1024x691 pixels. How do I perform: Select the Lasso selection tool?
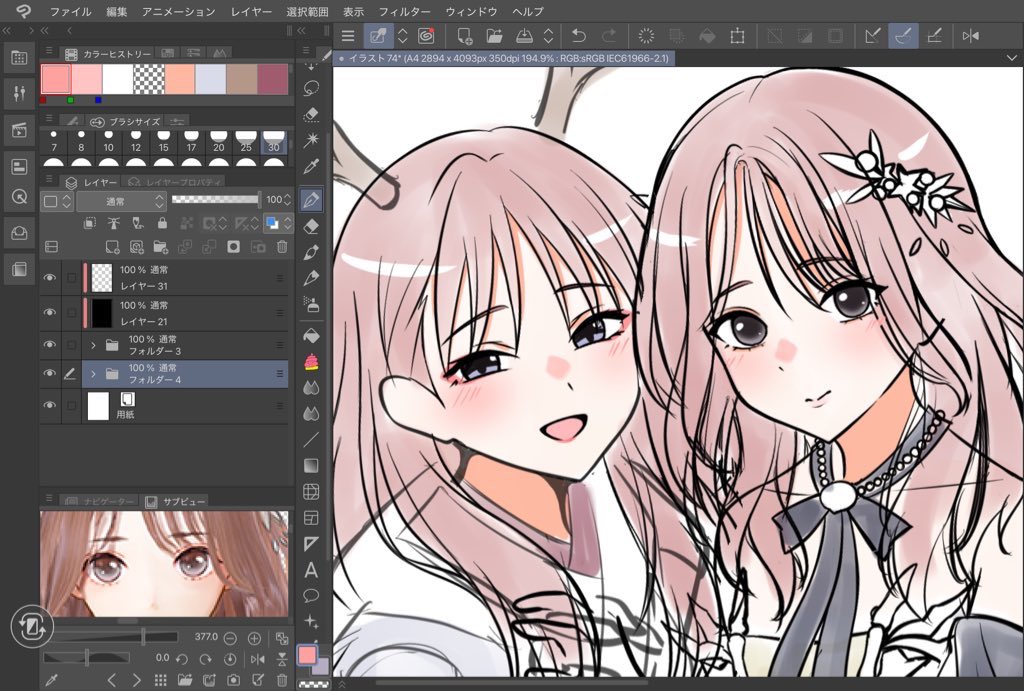[312, 88]
